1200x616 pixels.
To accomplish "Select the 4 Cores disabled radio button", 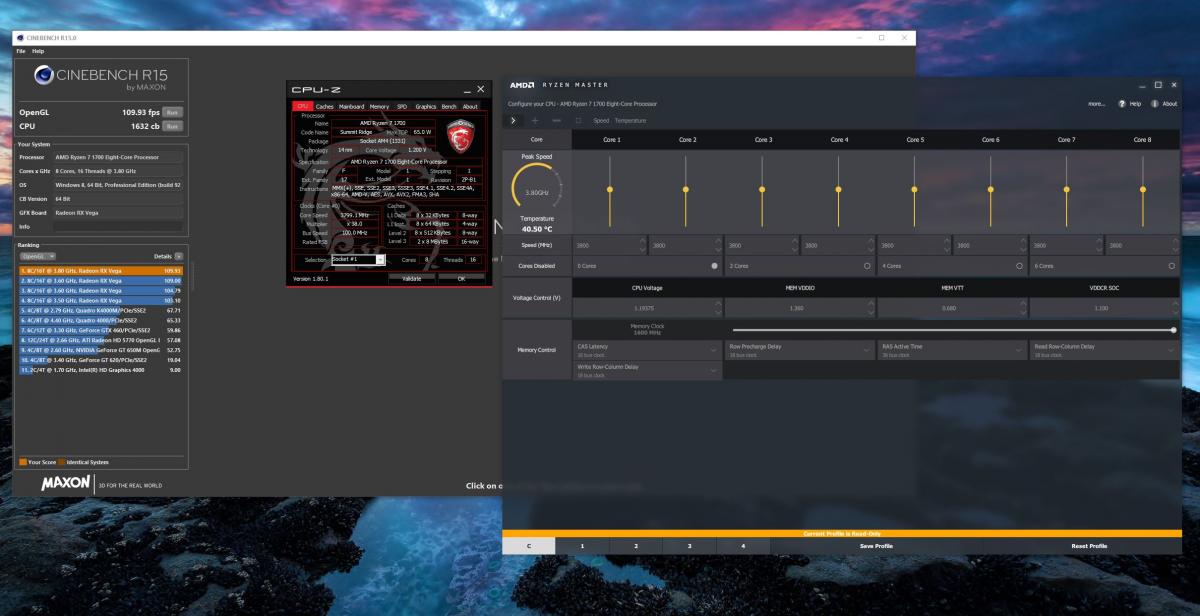I will coord(1019,266).
